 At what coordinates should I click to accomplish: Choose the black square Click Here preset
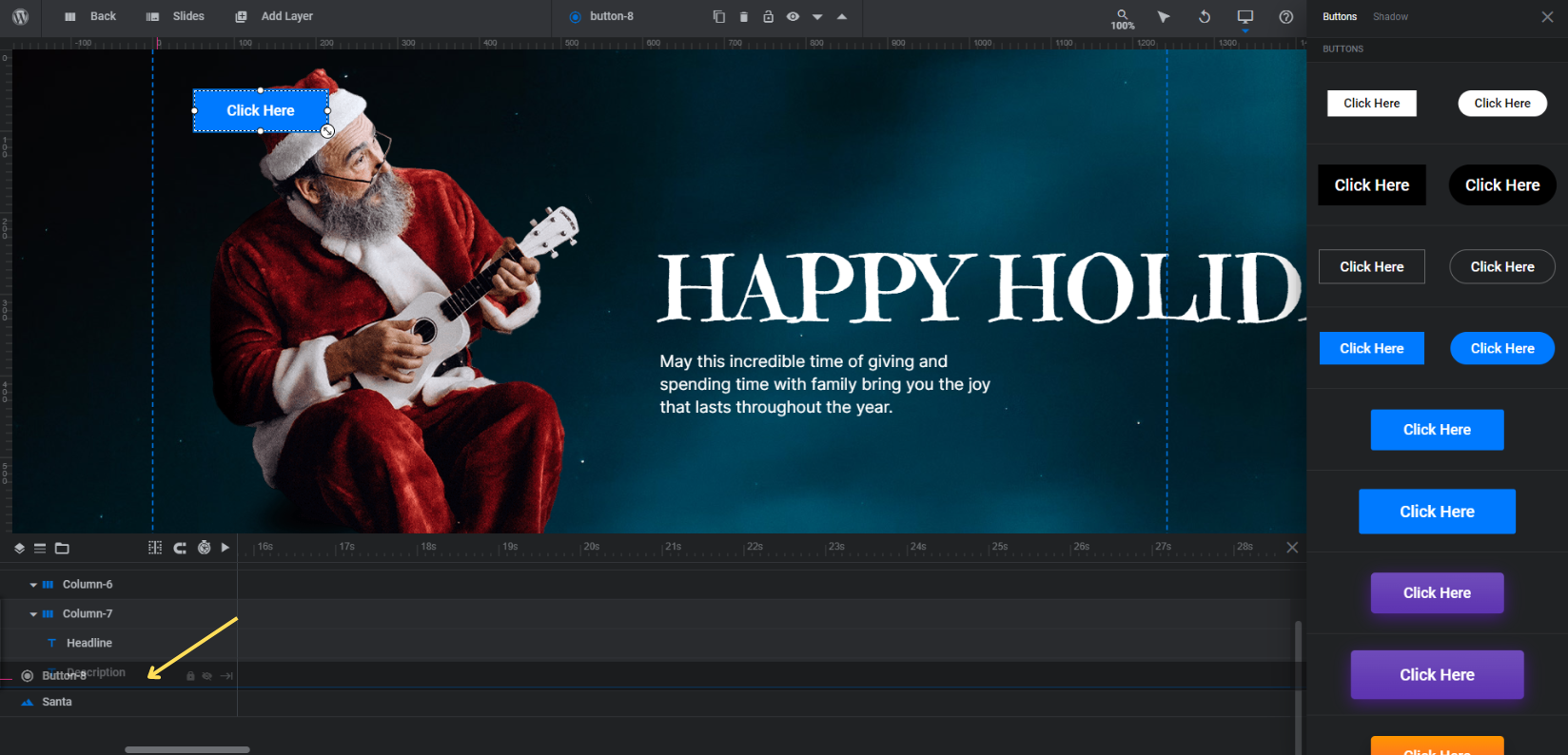coord(1372,185)
